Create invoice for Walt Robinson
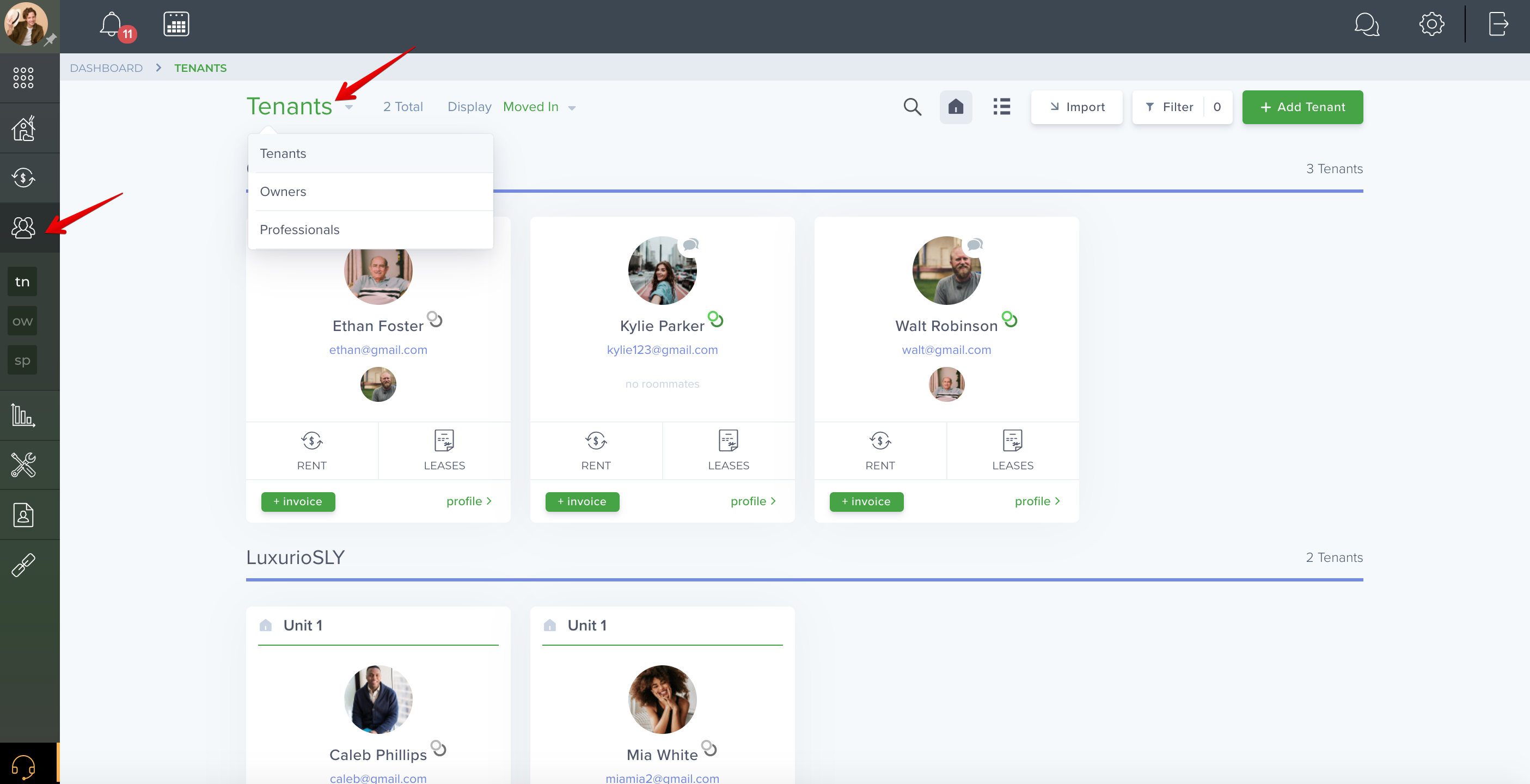Viewport: 1530px width, 784px height. pos(867,501)
